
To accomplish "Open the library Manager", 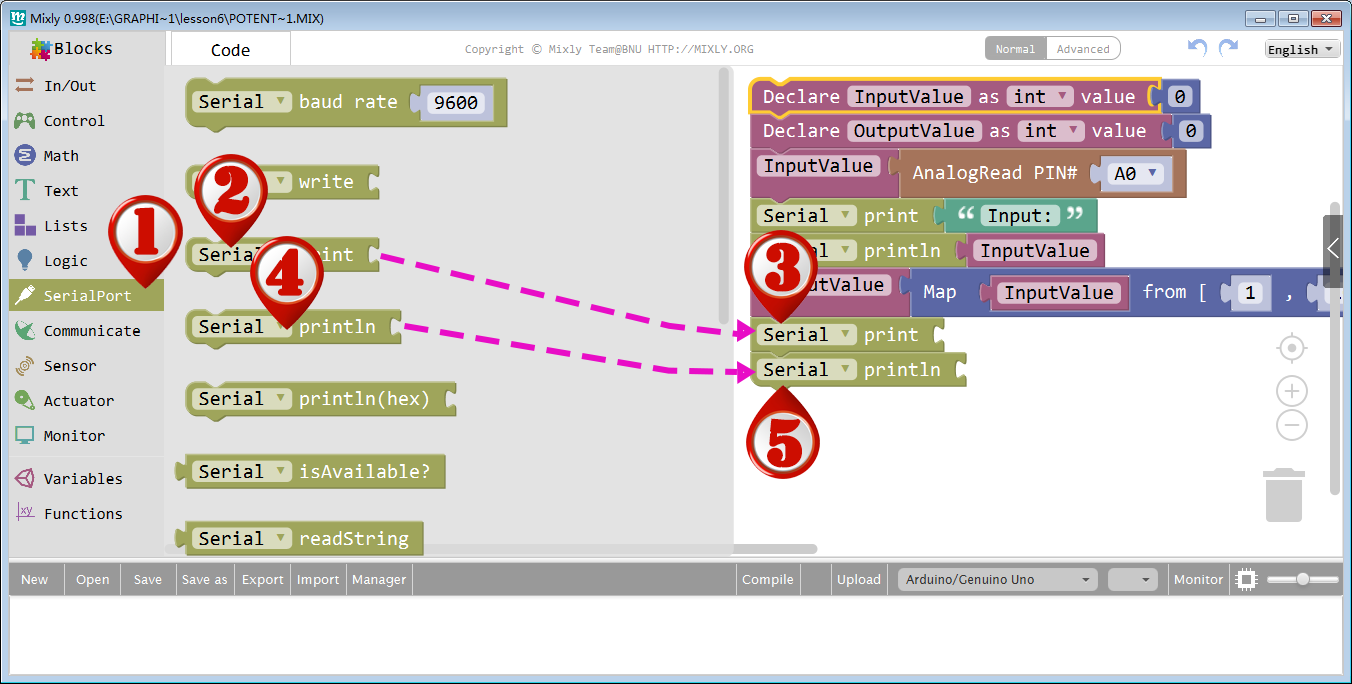I will (379, 580).
